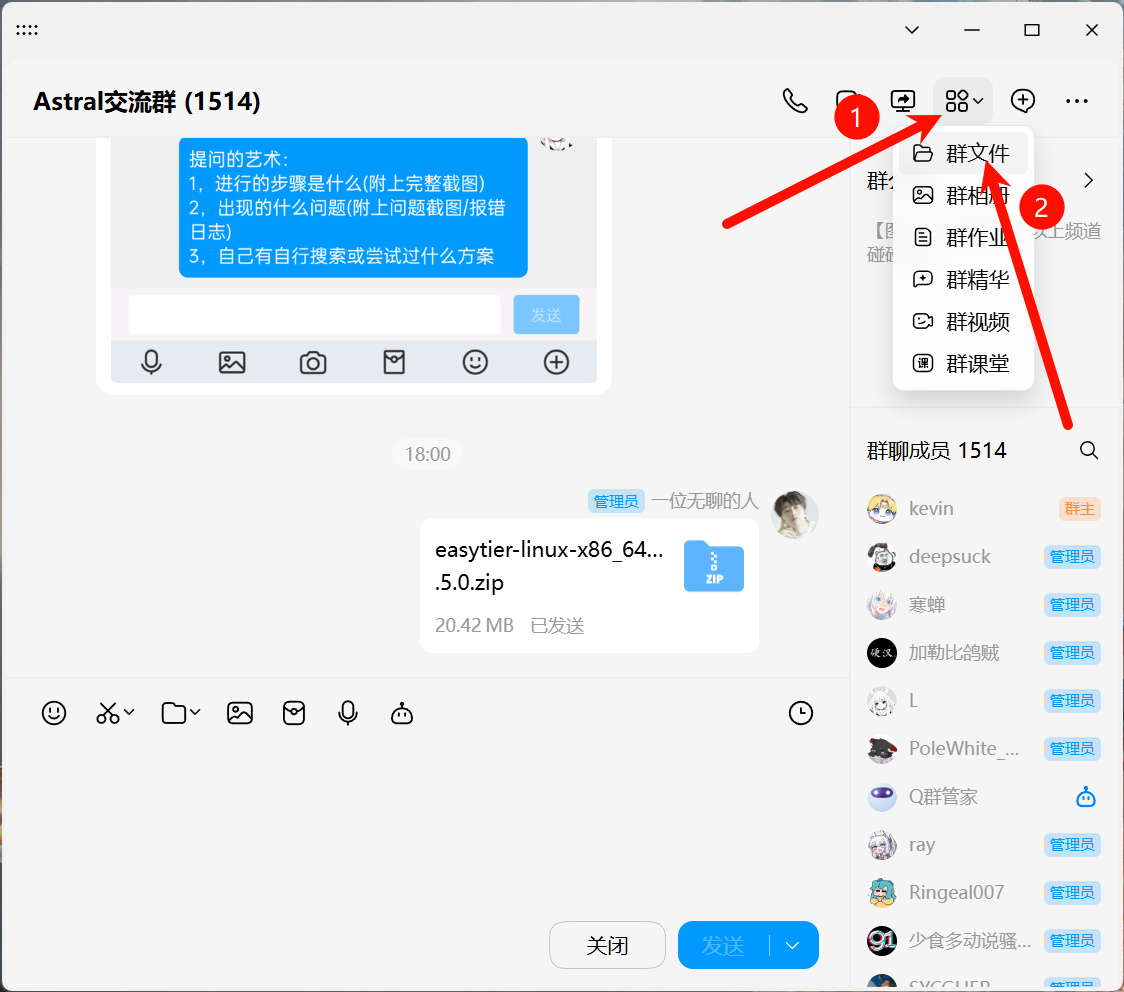Open the send image icon

[x=239, y=712]
